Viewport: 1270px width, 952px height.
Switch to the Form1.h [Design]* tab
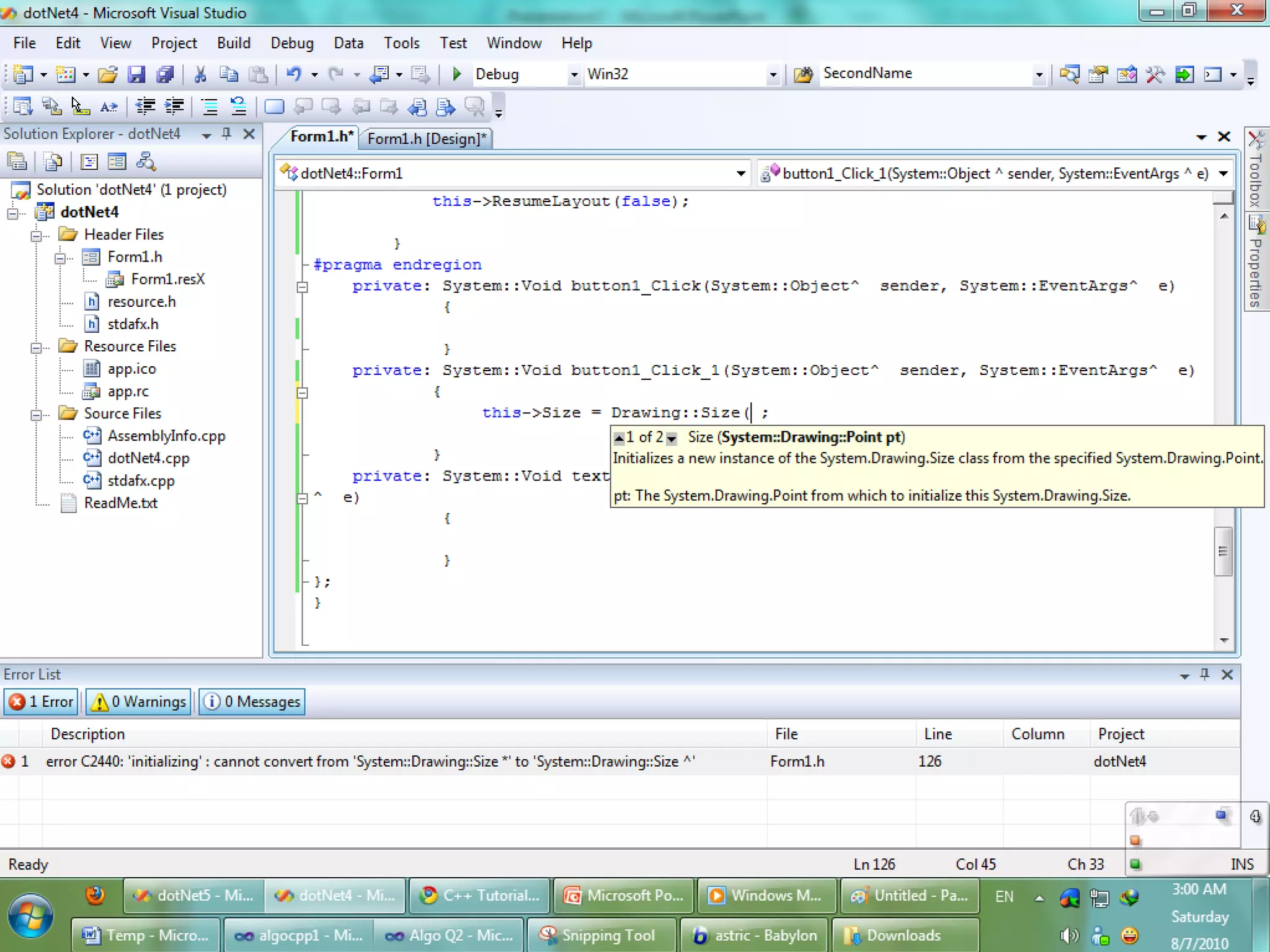[x=427, y=138]
